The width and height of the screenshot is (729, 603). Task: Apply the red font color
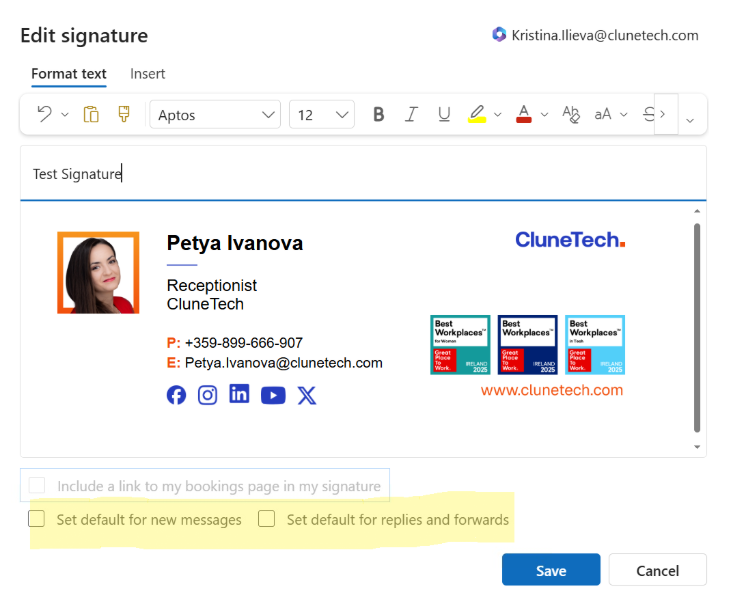(524, 114)
